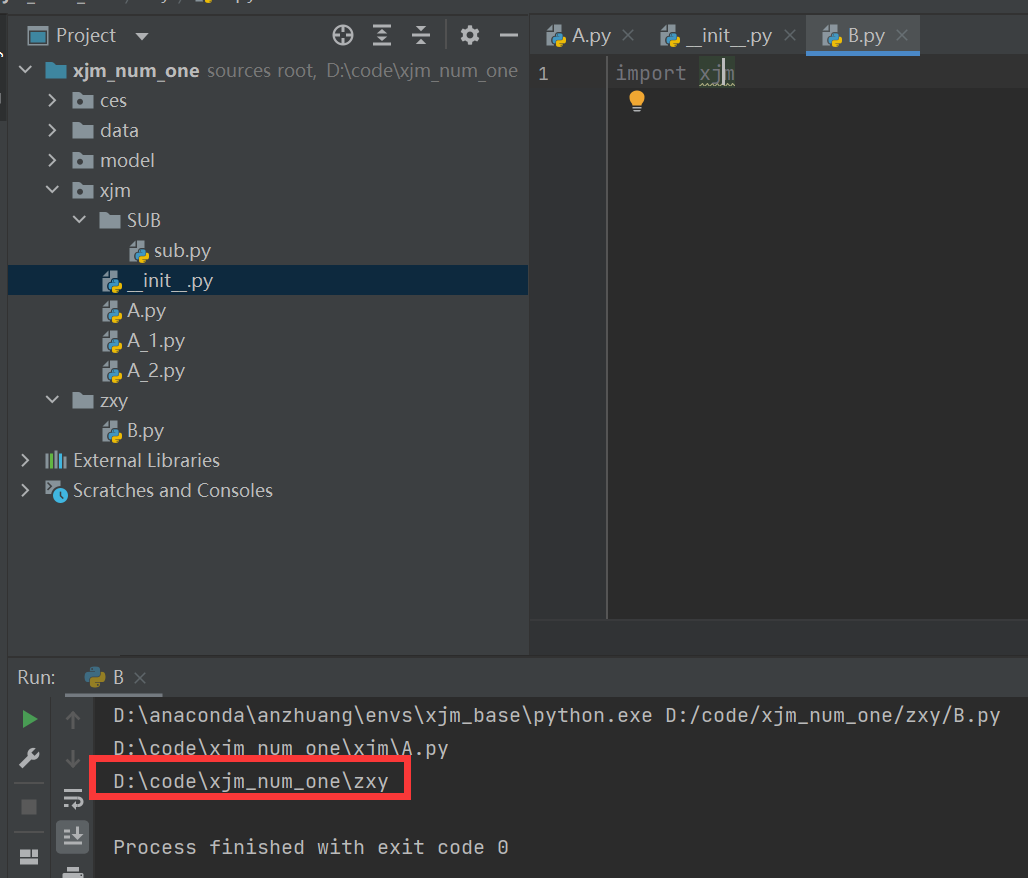1028x878 pixels.
Task: Collapse the xjm_num_one root folder
Action: pyautogui.click(x=26, y=70)
